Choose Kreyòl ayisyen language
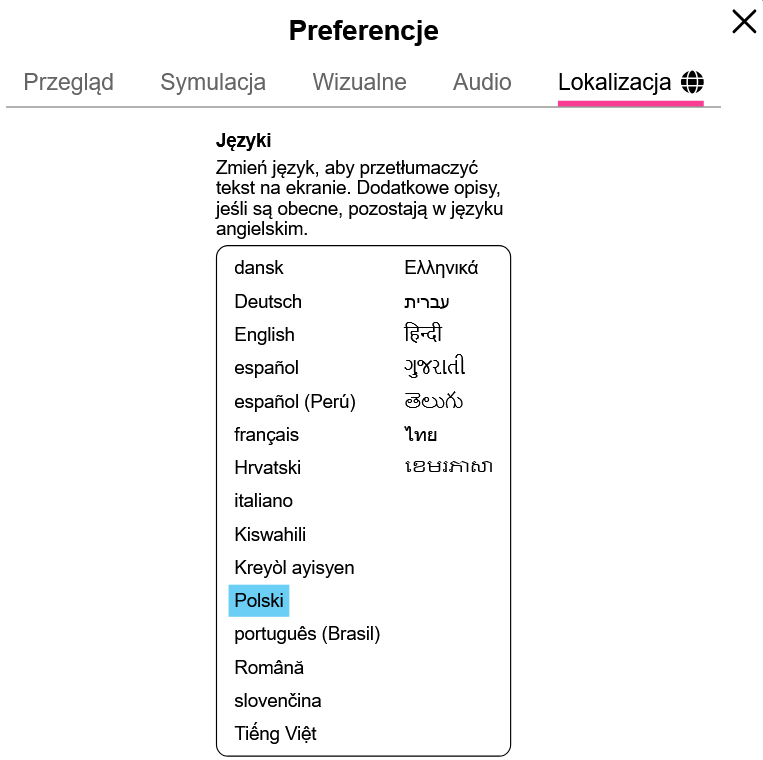The image size is (763, 760). (294, 568)
